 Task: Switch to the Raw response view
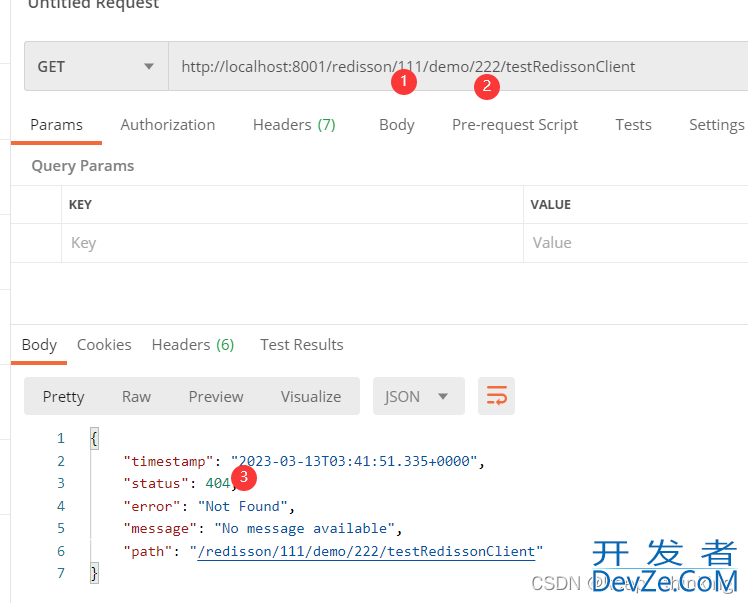[136, 396]
